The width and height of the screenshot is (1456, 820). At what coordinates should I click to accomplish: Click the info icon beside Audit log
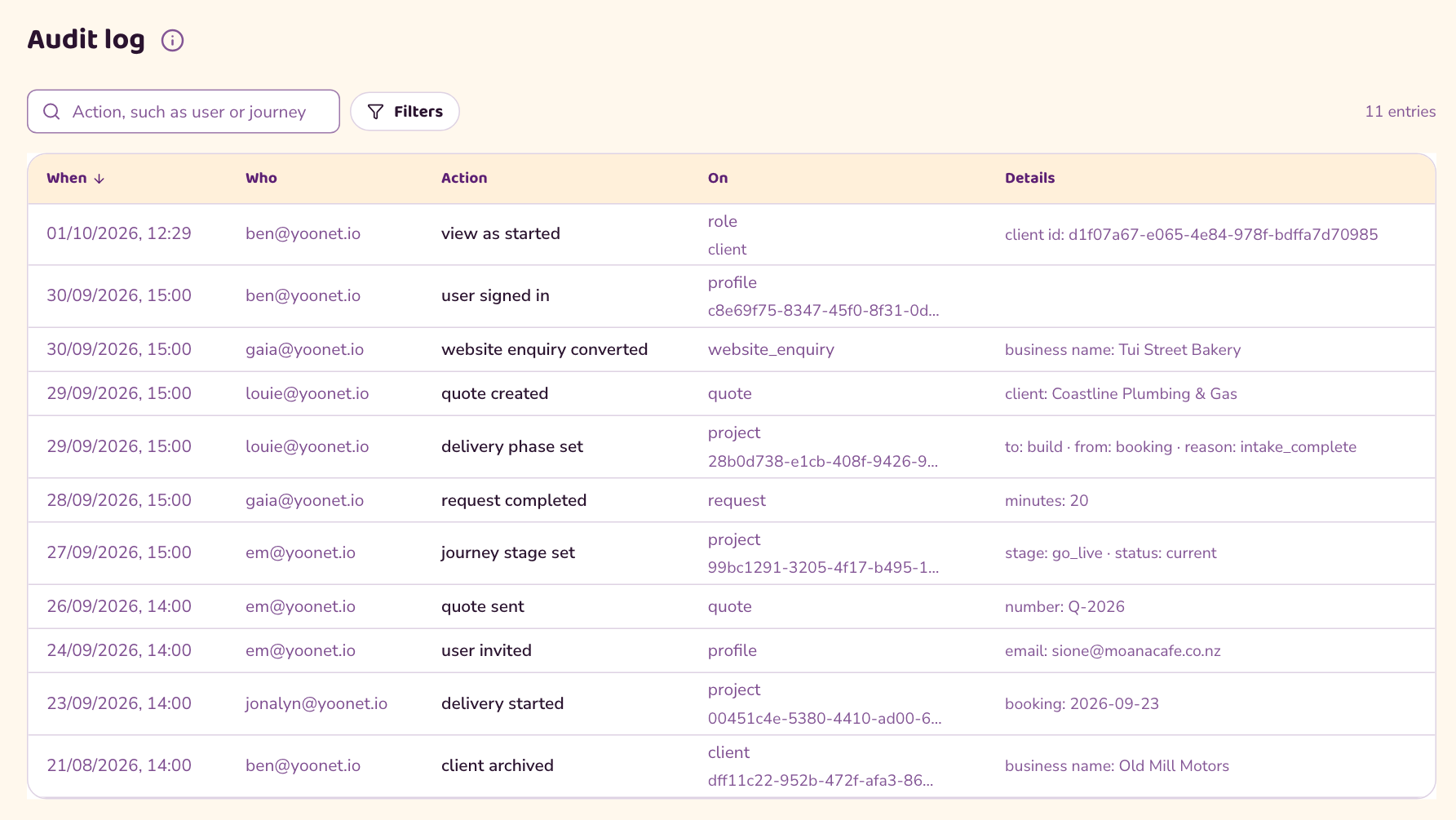pos(172,40)
